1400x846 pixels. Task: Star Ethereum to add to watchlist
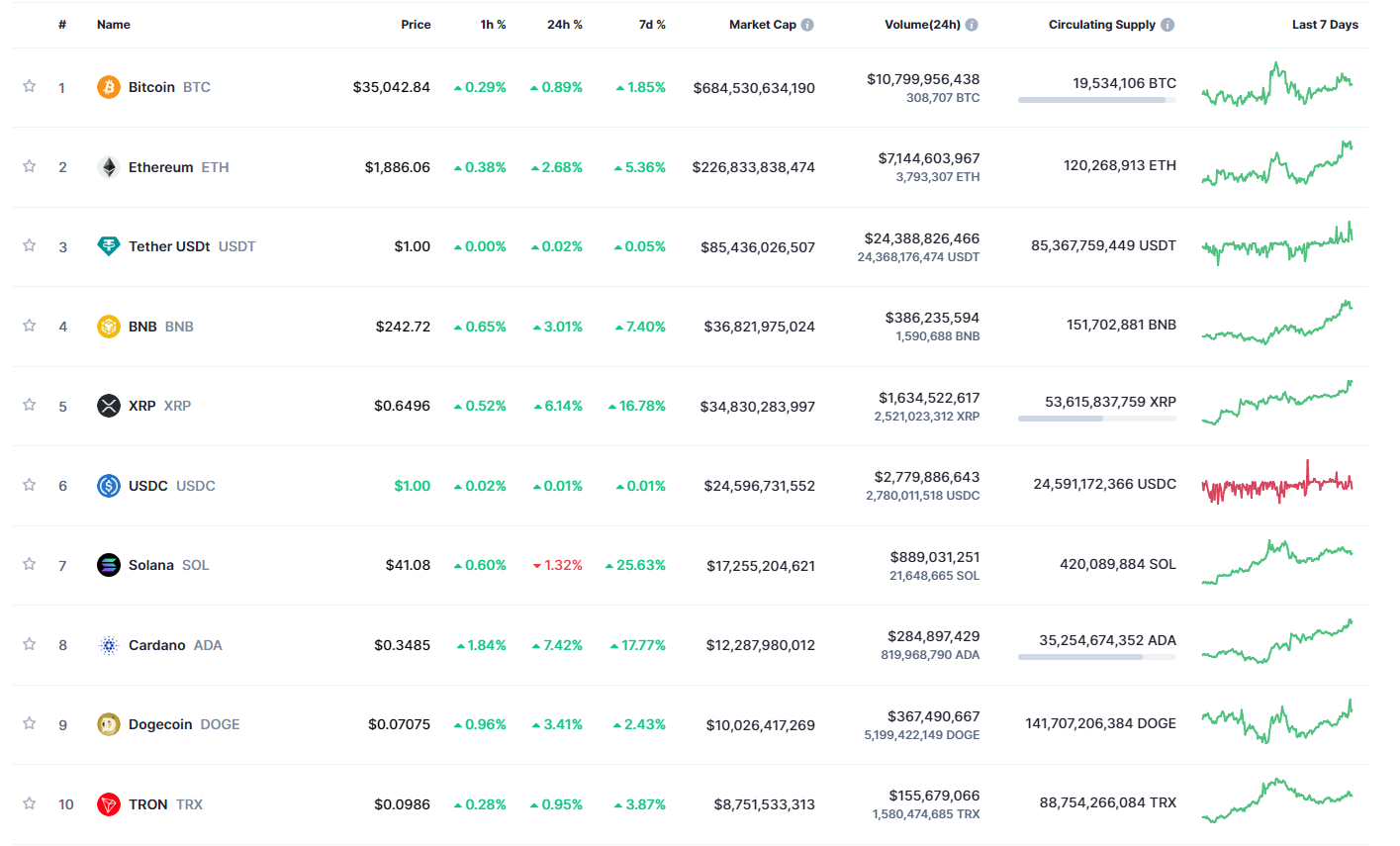[30, 166]
